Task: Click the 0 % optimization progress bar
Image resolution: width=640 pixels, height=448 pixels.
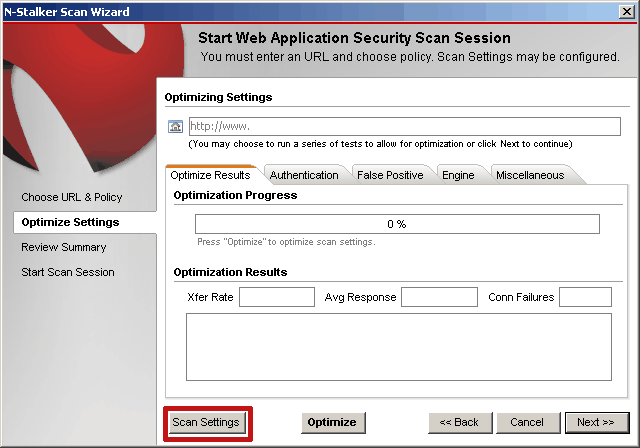Action: click(x=397, y=224)
